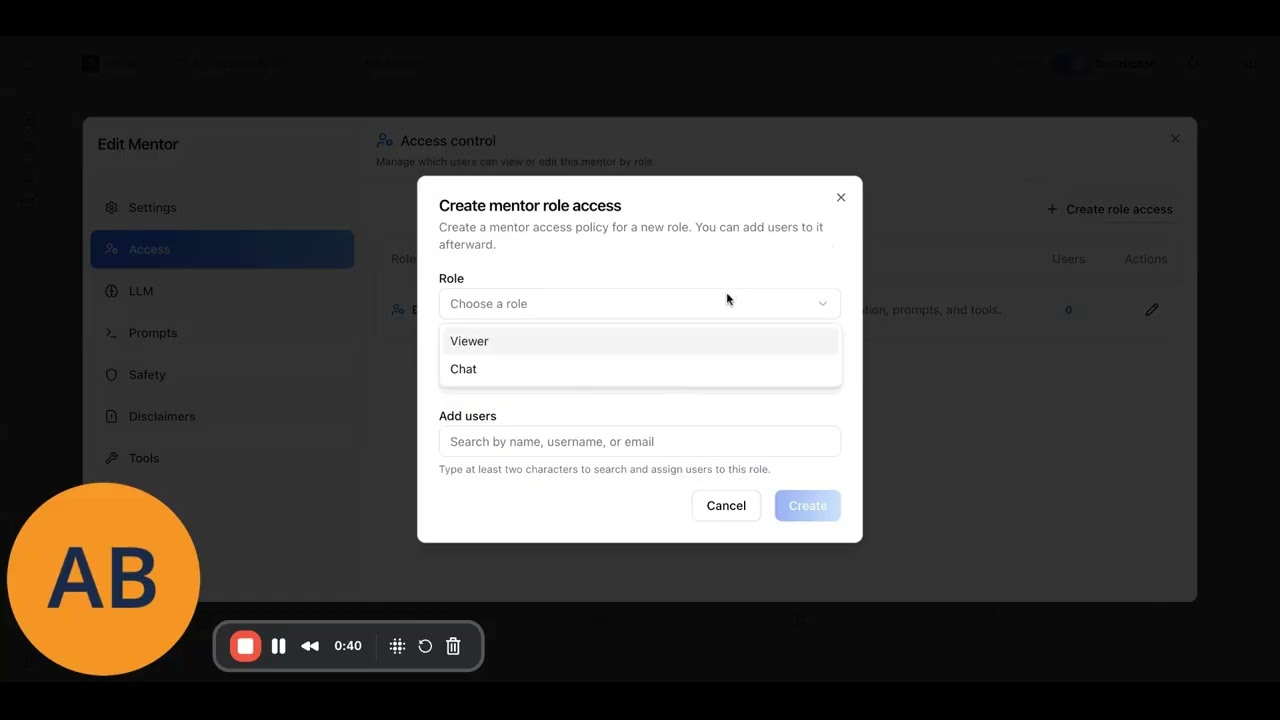Open the recorder grid options icon
Viewport: 1280px width, 720px height.
point(397,646)
